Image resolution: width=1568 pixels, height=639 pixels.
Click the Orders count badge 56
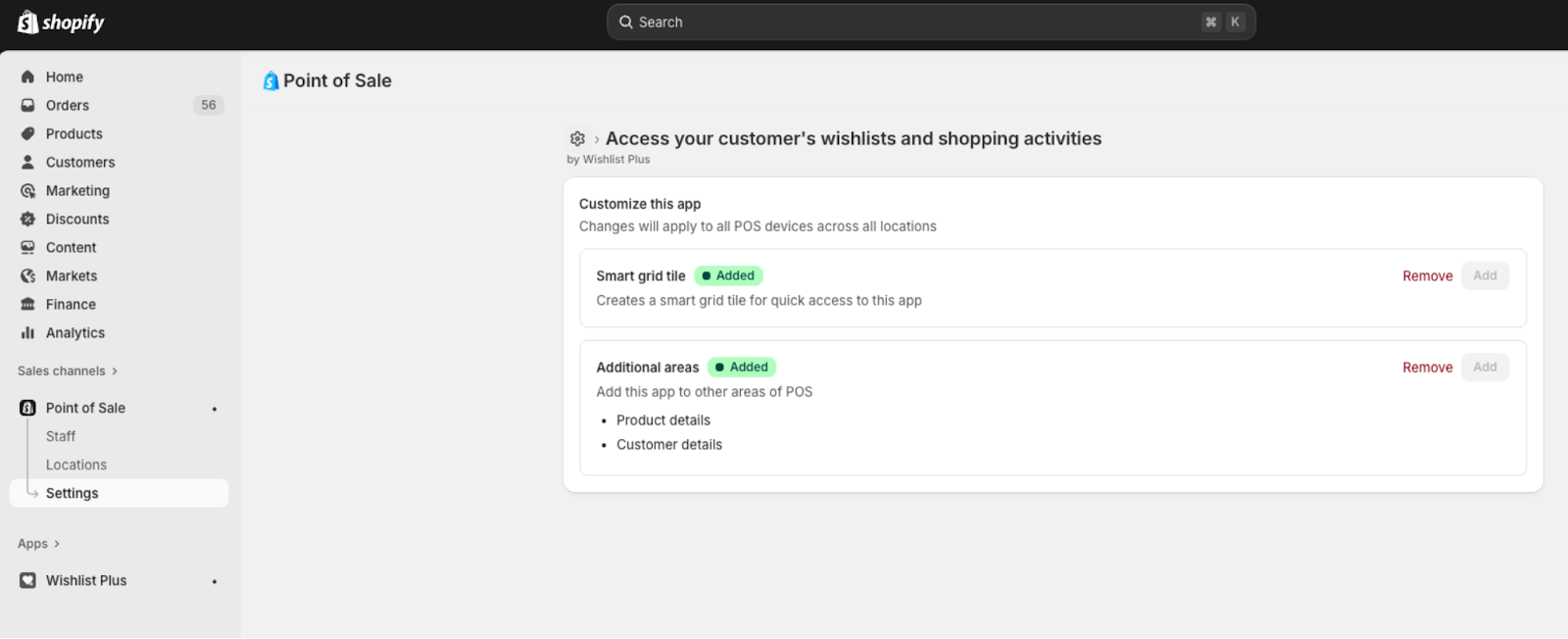pyautogui.click(x=209, y=105)
